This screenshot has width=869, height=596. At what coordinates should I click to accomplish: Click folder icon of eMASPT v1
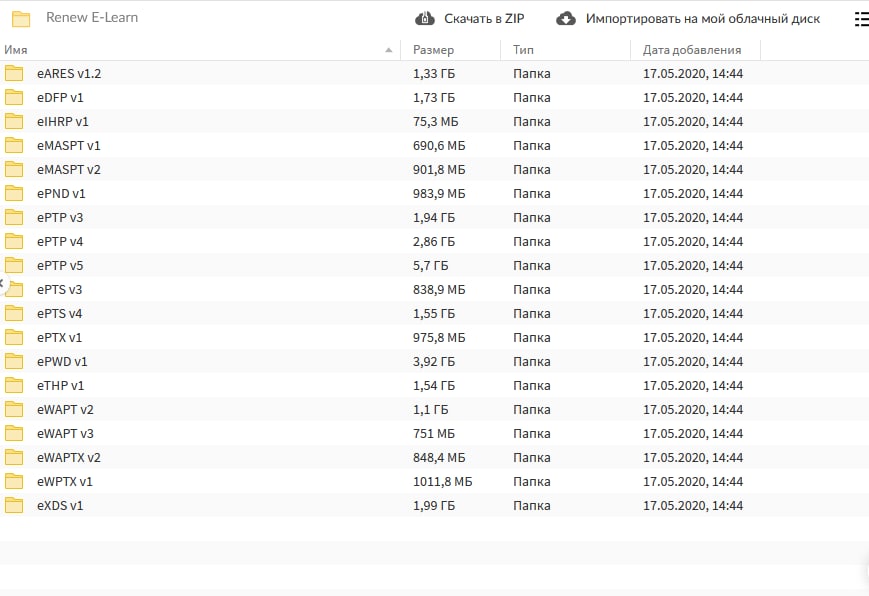[x=14, y=145]
